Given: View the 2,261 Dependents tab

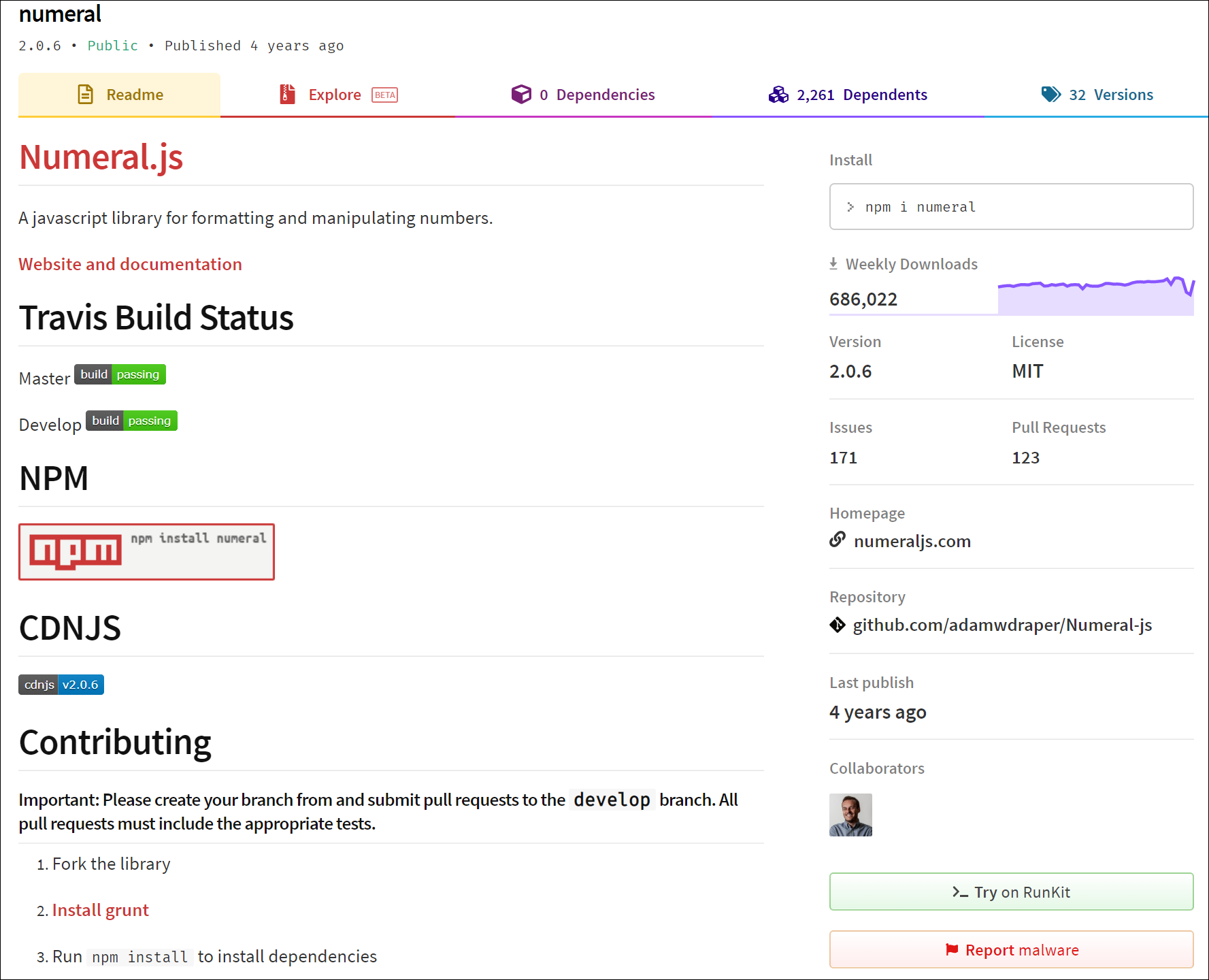Looking at the screenshot, I should click(x=848, y=95).
